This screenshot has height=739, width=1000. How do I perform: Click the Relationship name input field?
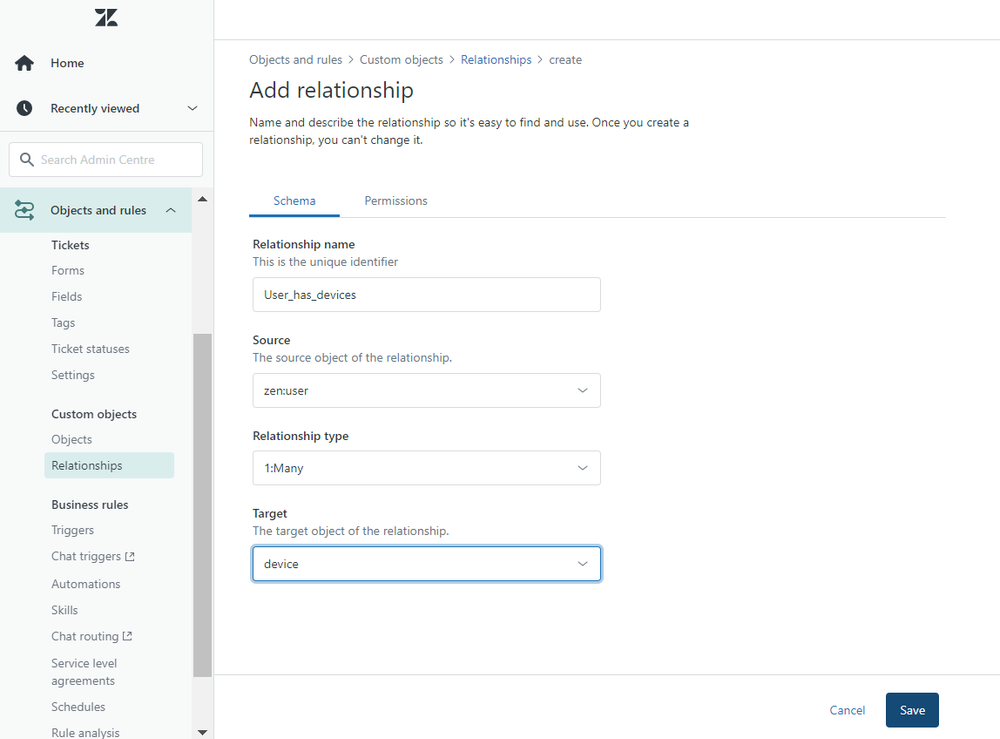coord(426,294)
